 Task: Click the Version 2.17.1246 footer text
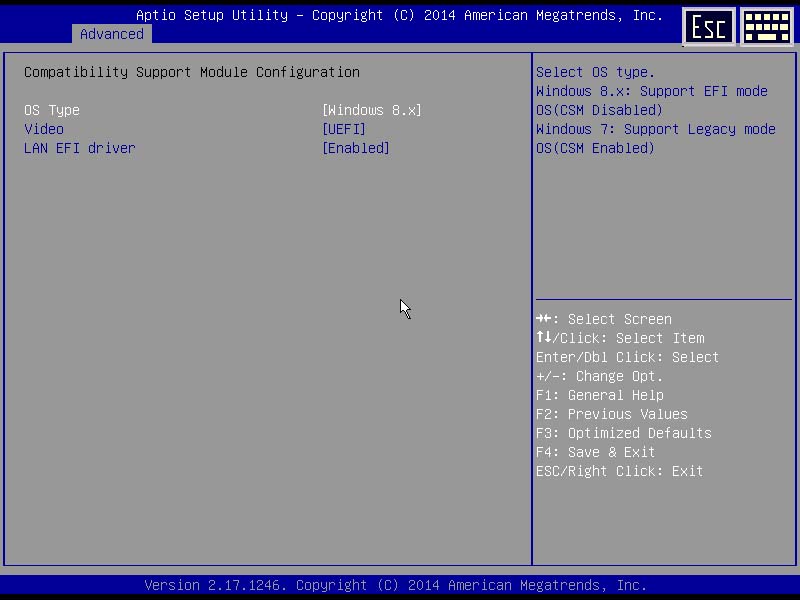pyautogui.click(x=395, y=585)
